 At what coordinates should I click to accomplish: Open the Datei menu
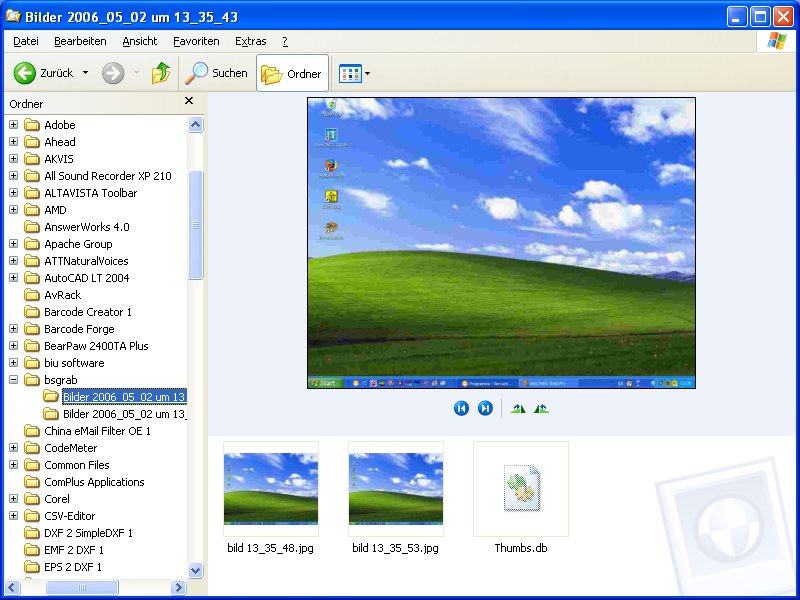[x=26, y=41]
